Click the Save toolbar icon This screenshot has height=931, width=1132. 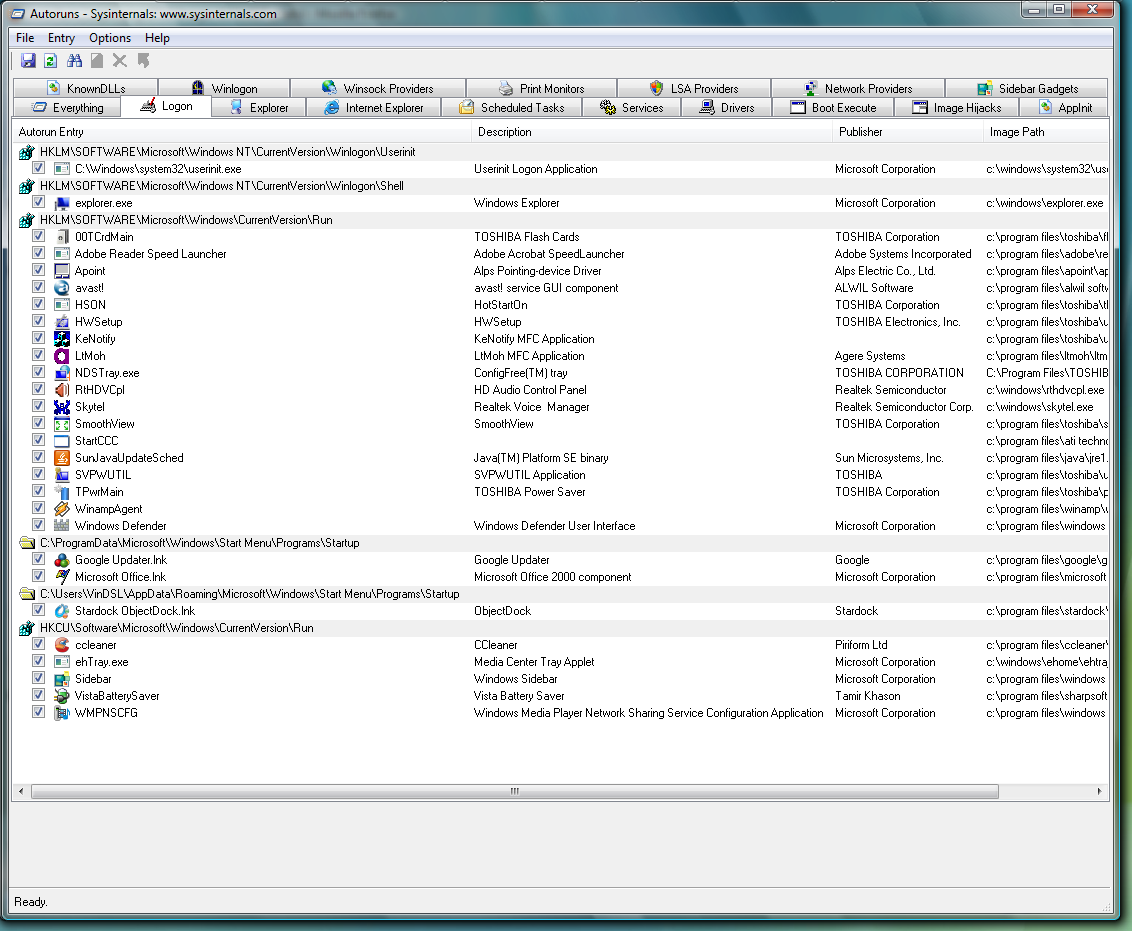pos(28,61)
